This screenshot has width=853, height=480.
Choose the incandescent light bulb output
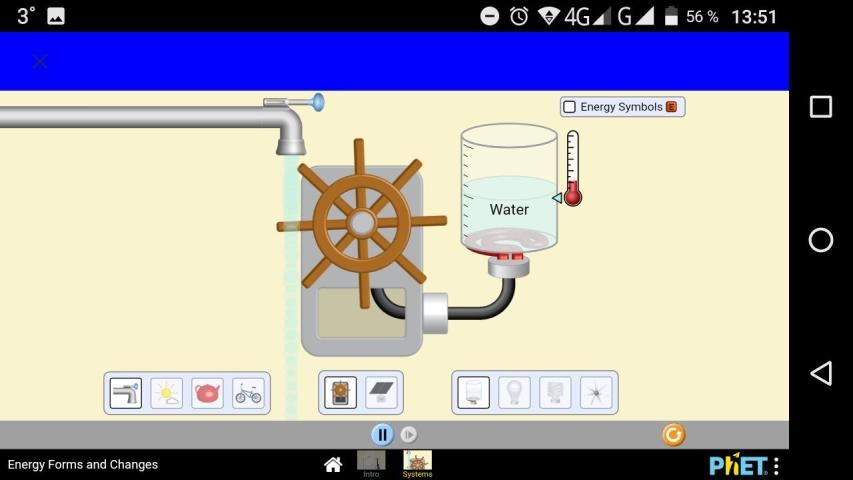514,393
